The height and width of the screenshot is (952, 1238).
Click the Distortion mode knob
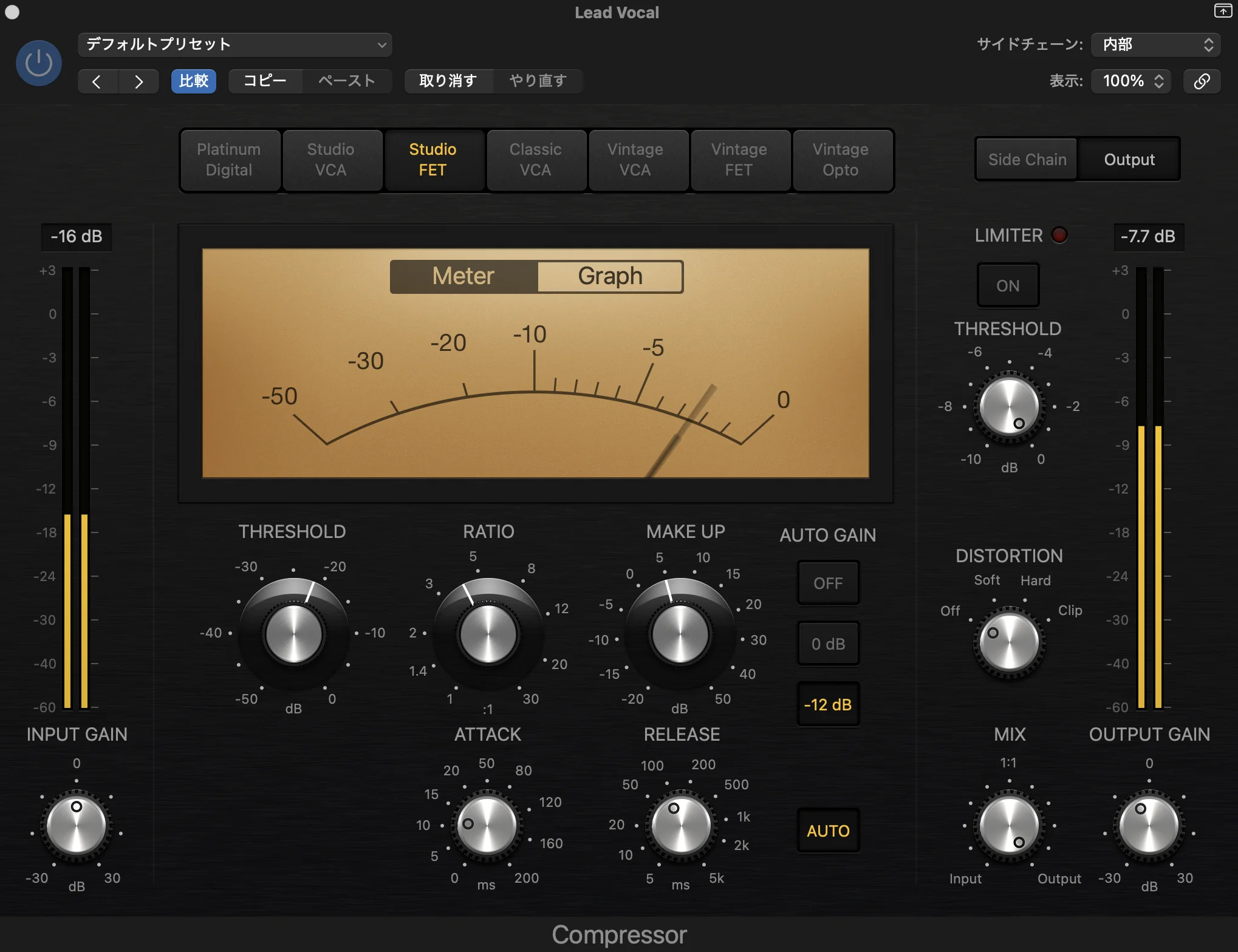click(1009, 642)
